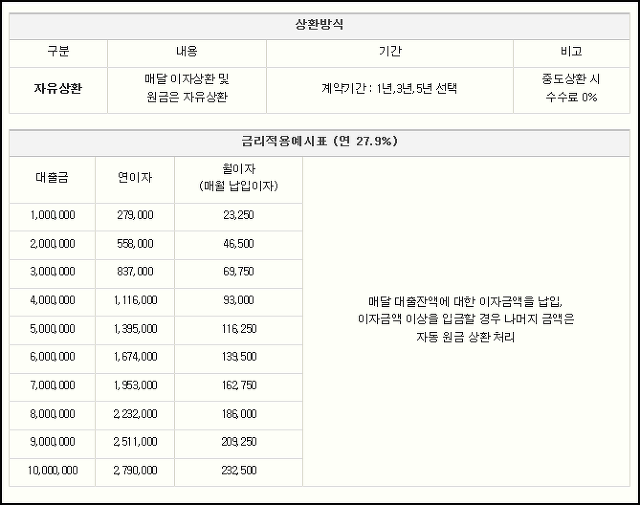
Task: Select the 기간 column header
Action: (390, 53)
